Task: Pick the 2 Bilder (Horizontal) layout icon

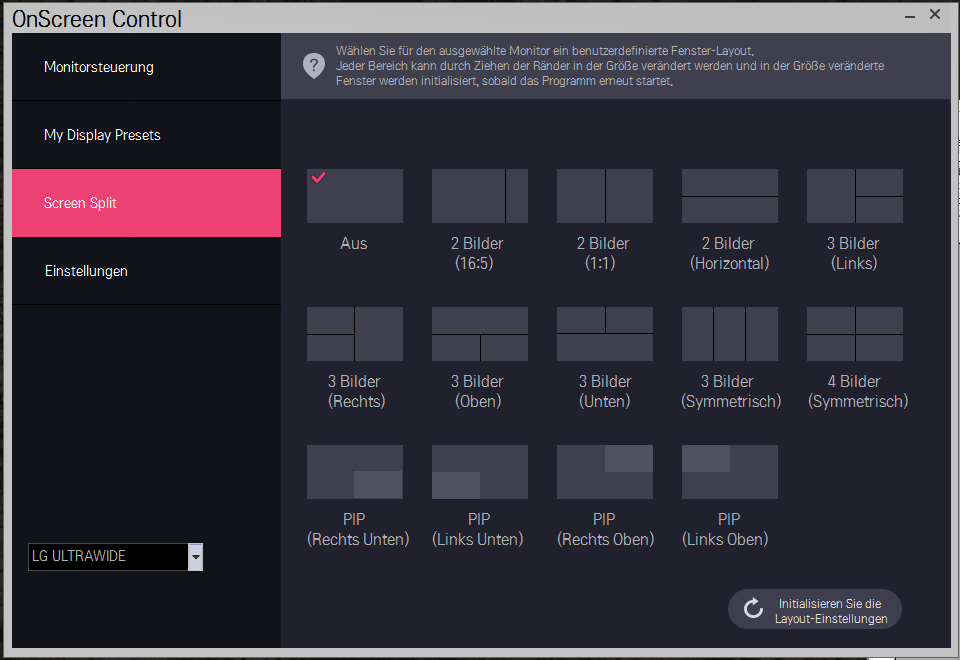Action: coord(730,196)
